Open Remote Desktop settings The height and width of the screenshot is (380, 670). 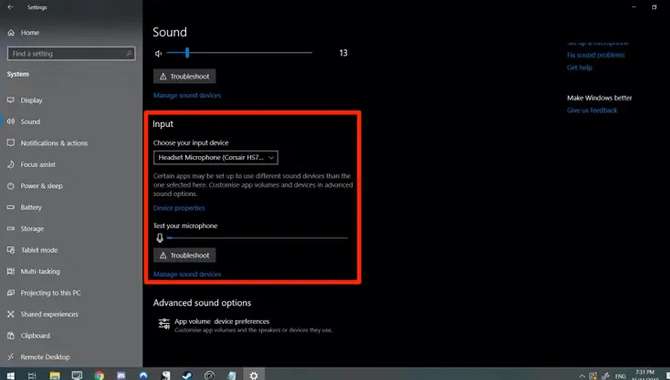click(x=39, y=357)
